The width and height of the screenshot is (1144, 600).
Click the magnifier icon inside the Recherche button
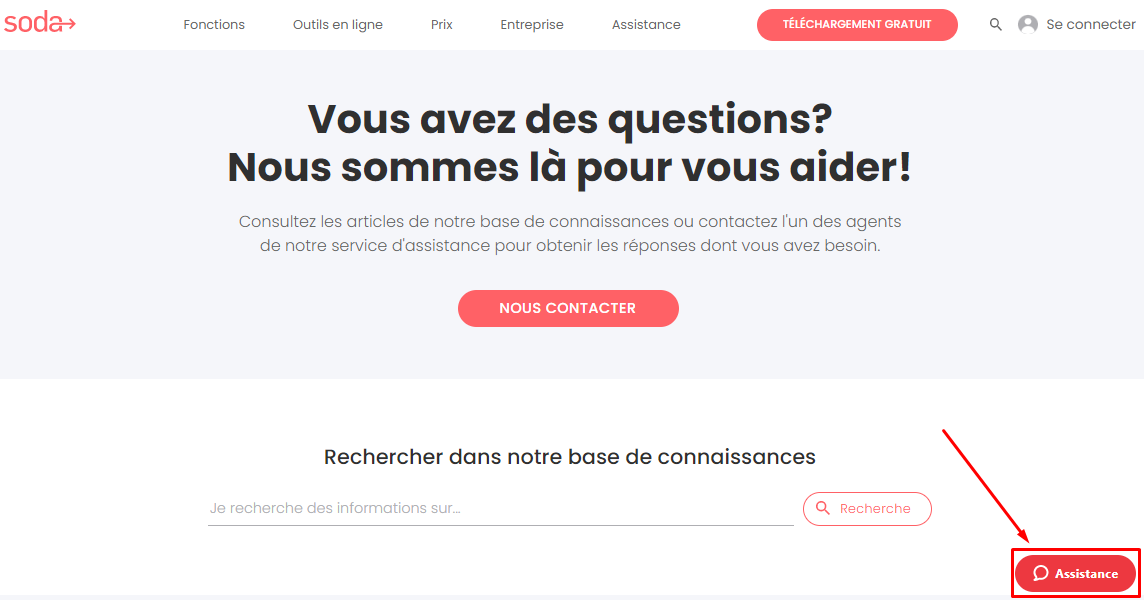[x=822, y=508]
